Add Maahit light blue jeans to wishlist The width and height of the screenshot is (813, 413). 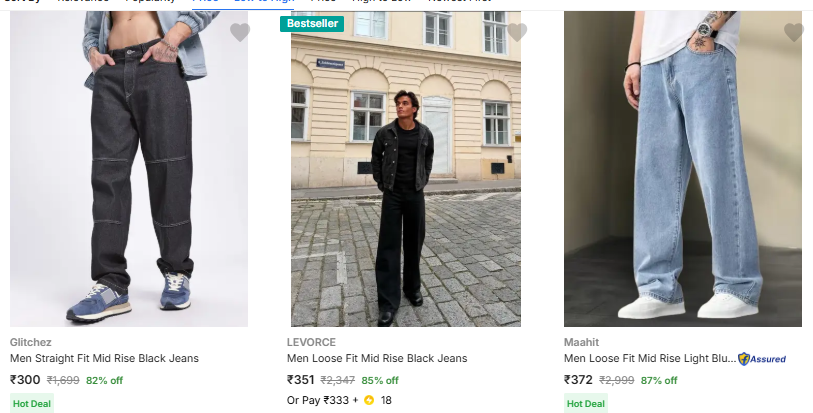tap(794, 33)
